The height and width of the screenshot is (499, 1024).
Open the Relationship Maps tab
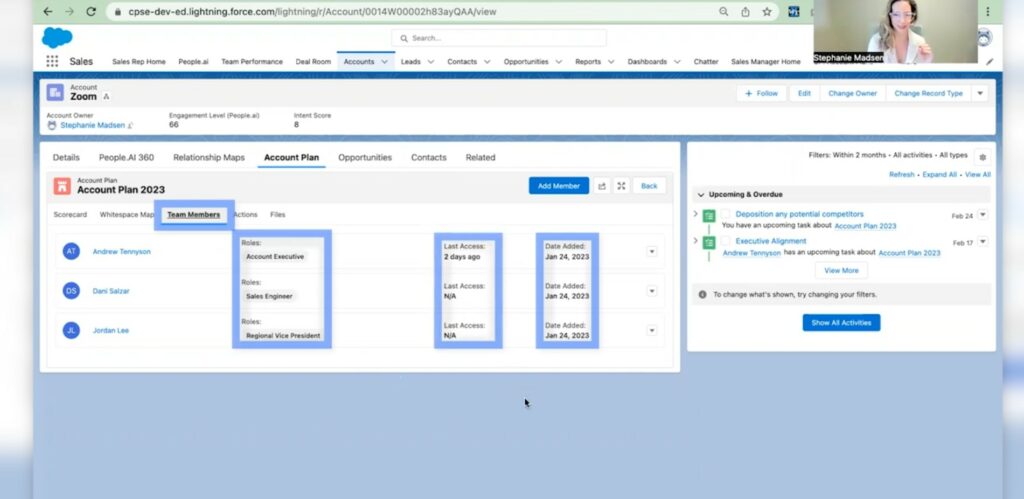209,157
